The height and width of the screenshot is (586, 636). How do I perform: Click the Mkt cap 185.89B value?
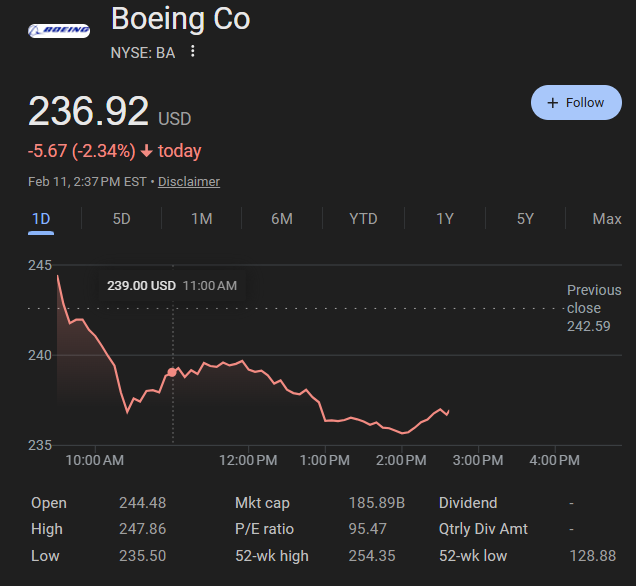[376, 503]
